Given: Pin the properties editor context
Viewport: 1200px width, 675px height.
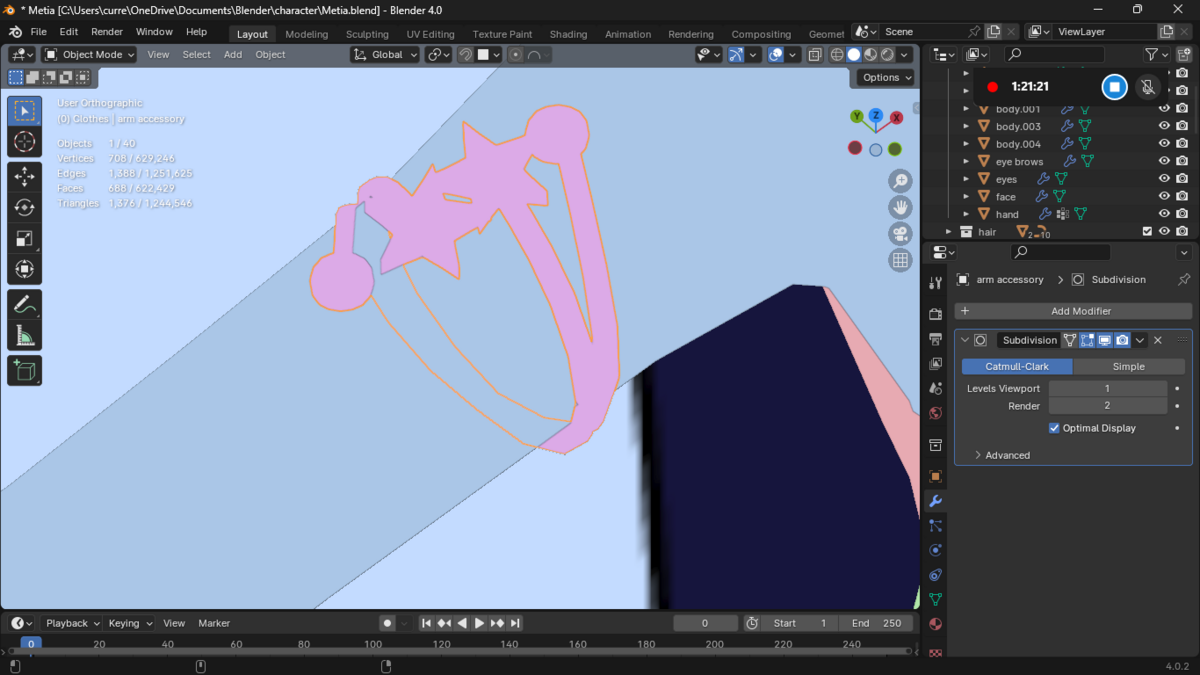Looking at the screenshot, I should point(1184,280).
